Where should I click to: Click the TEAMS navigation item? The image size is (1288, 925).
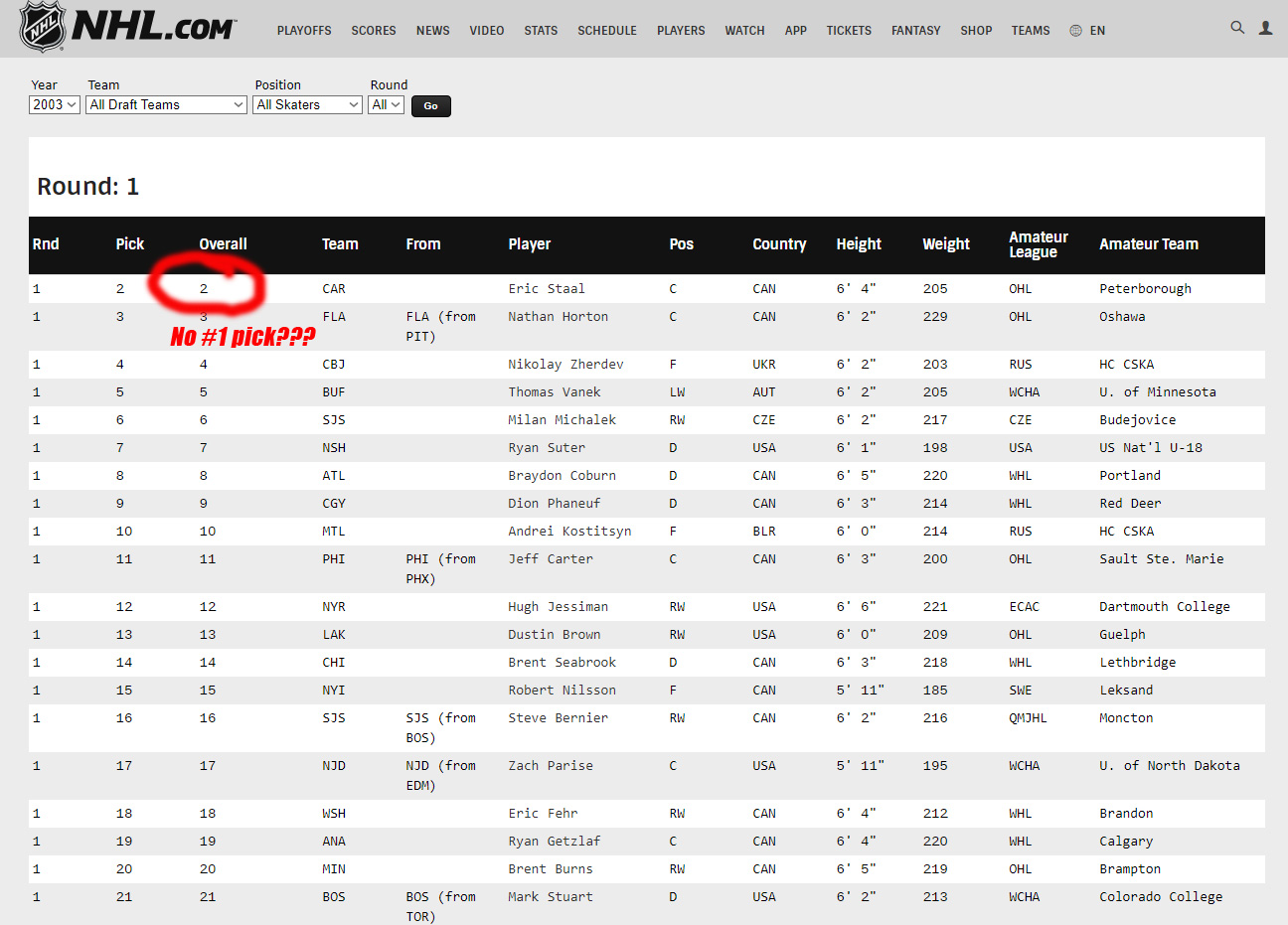pyautogui.click(x=1031, y=31)
